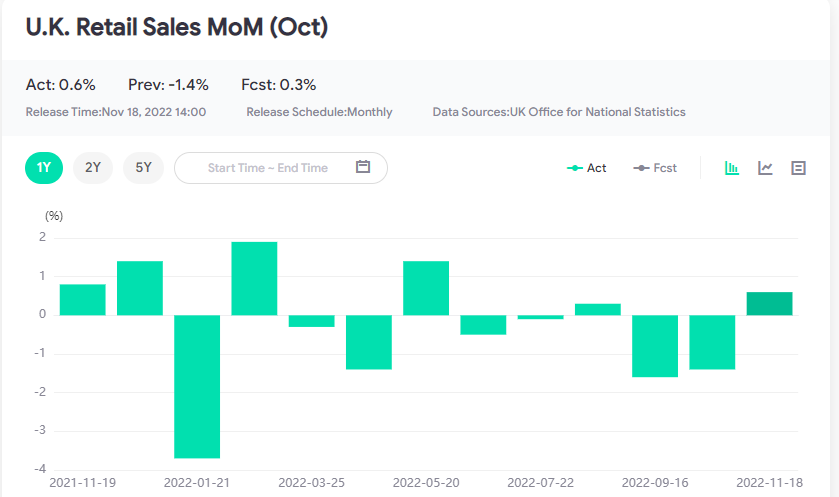
Task: Click the highlighted 2022-11-18 bar
Action: pyautogui.click(x=769, y=304)
